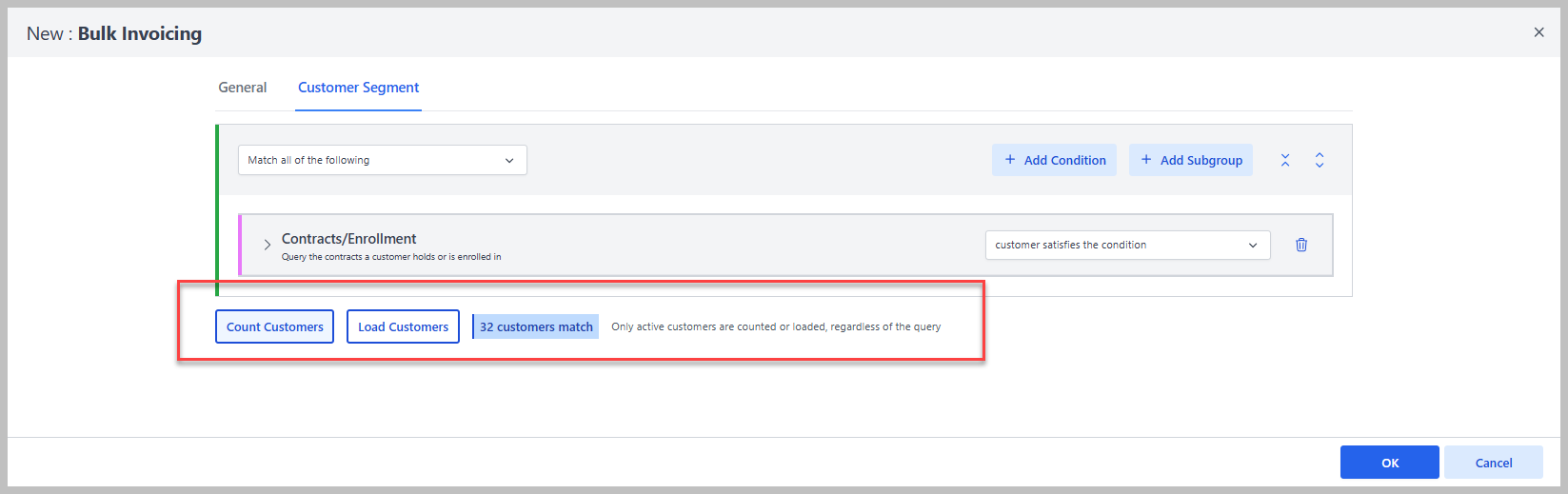1568x494 pixels.
Task: Expand all condition groups
Action: point(1320,160)
